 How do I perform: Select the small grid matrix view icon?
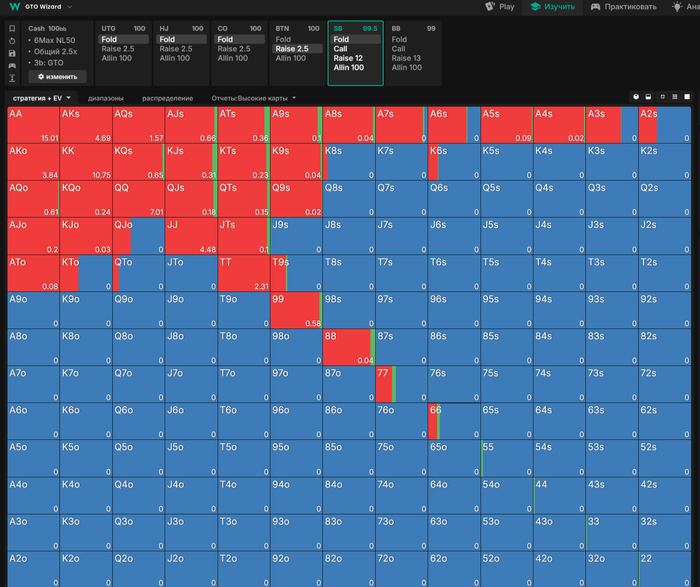662,97
